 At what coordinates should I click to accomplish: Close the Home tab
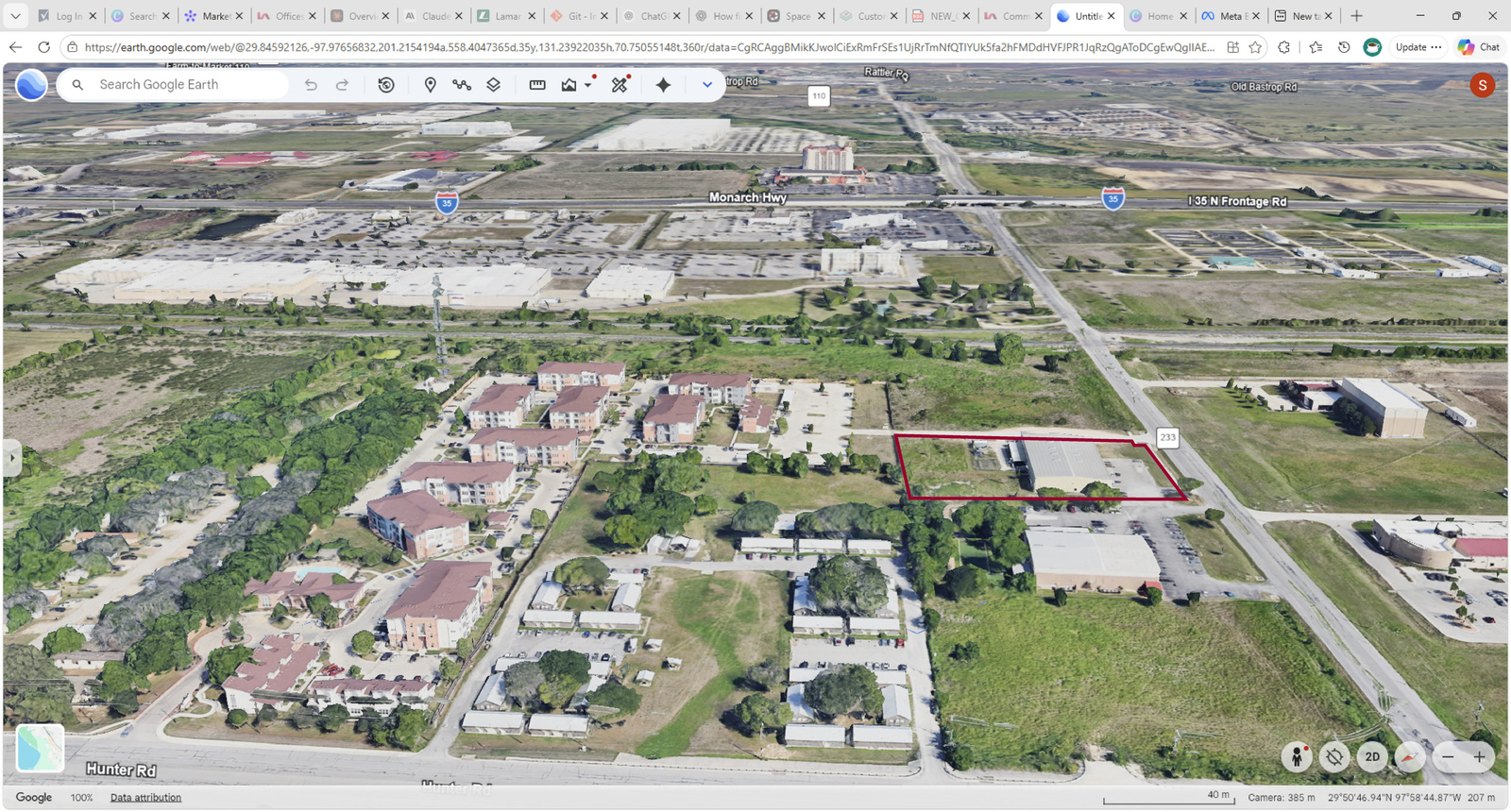click(x=1183, y=16)
